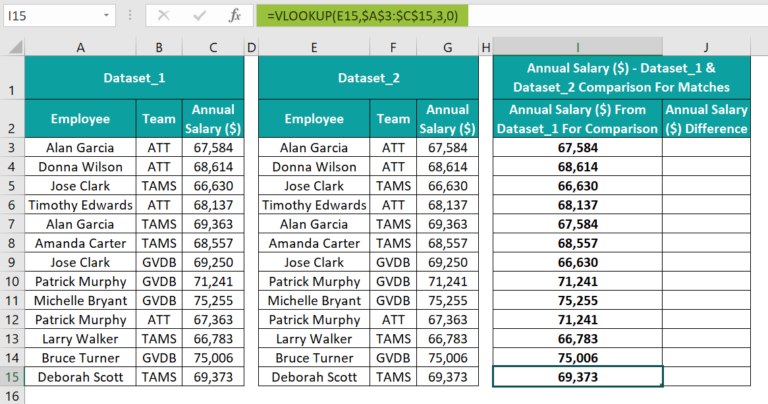Select column H header
The image size is (768, 404).
pyautogui.click(x=486, y=48)
